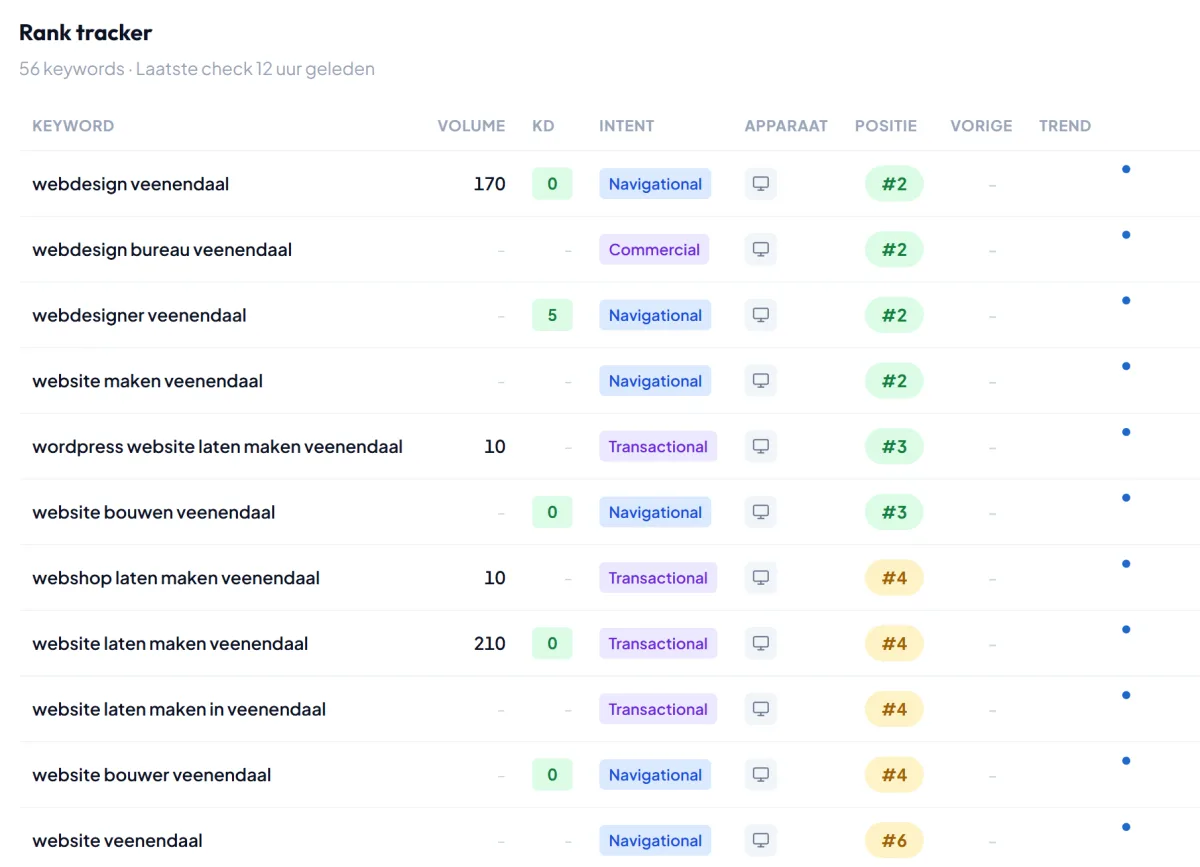Click position badge #6 for website veenendaal

click(x=894, y=841)
